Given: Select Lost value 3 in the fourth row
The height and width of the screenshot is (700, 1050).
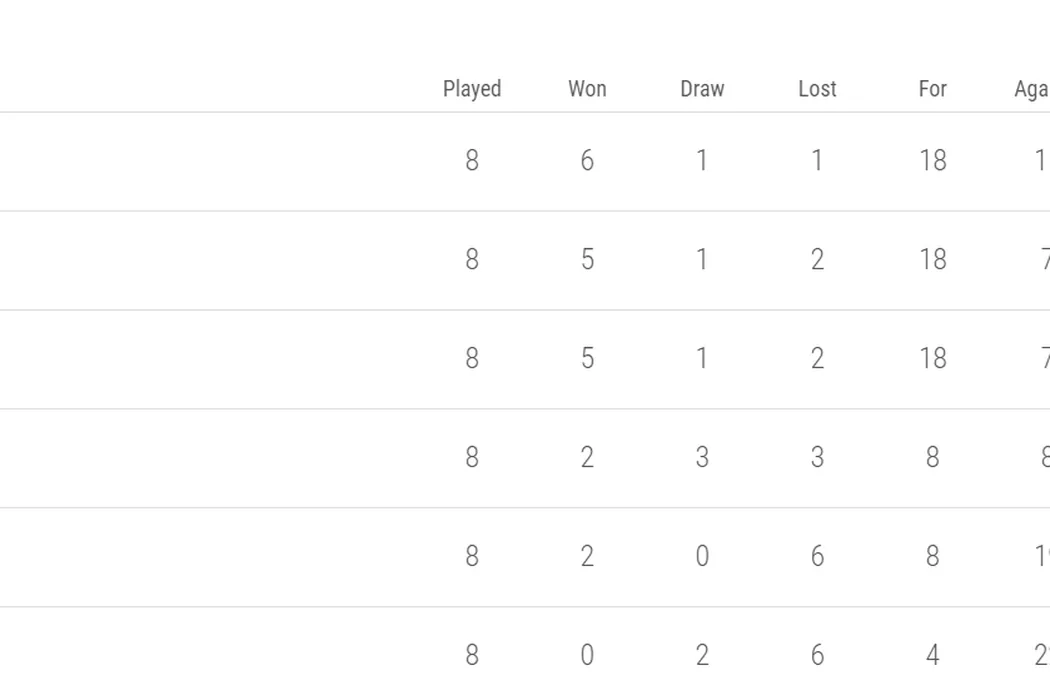Looking at the screenshot, I should [x=817, y=458].
